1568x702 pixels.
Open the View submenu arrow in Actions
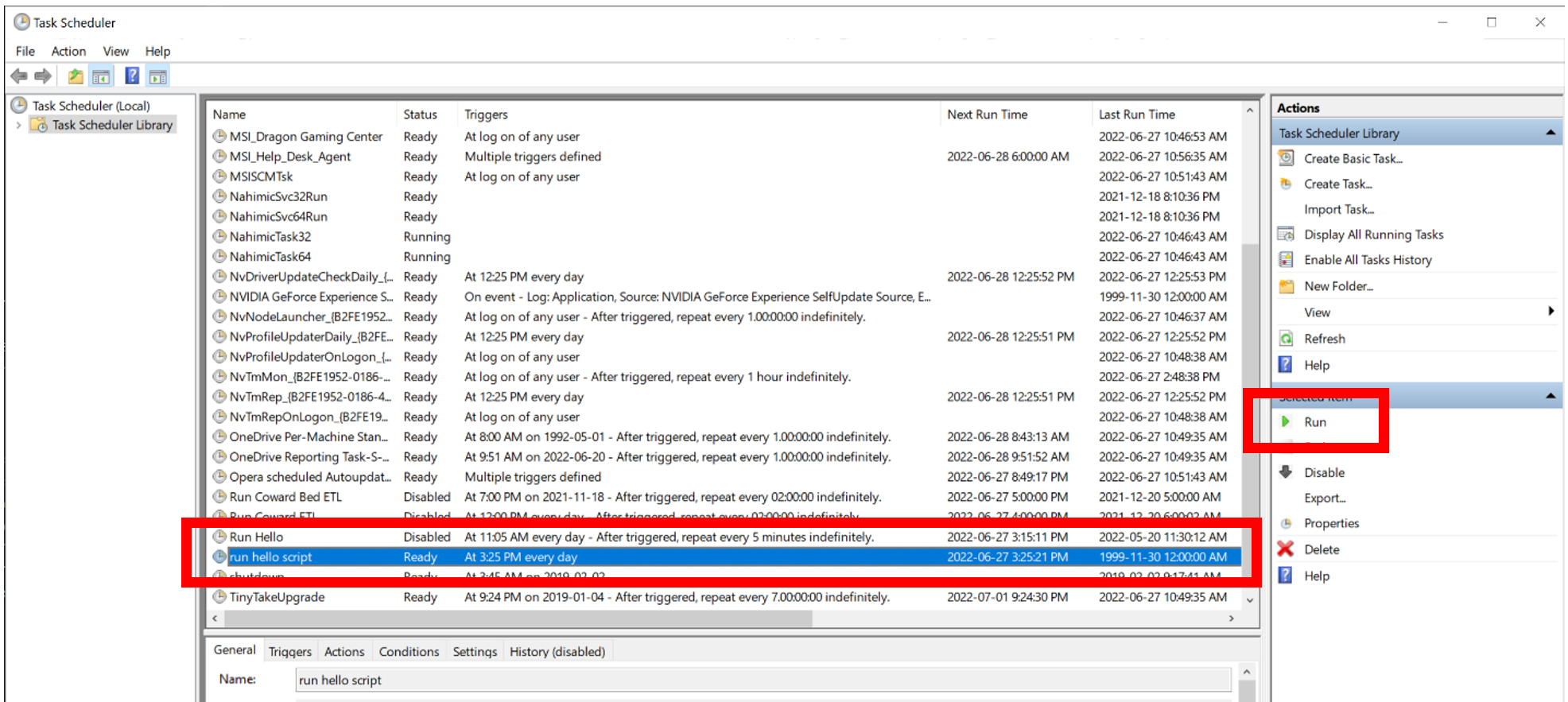[x=1551, y=312]
